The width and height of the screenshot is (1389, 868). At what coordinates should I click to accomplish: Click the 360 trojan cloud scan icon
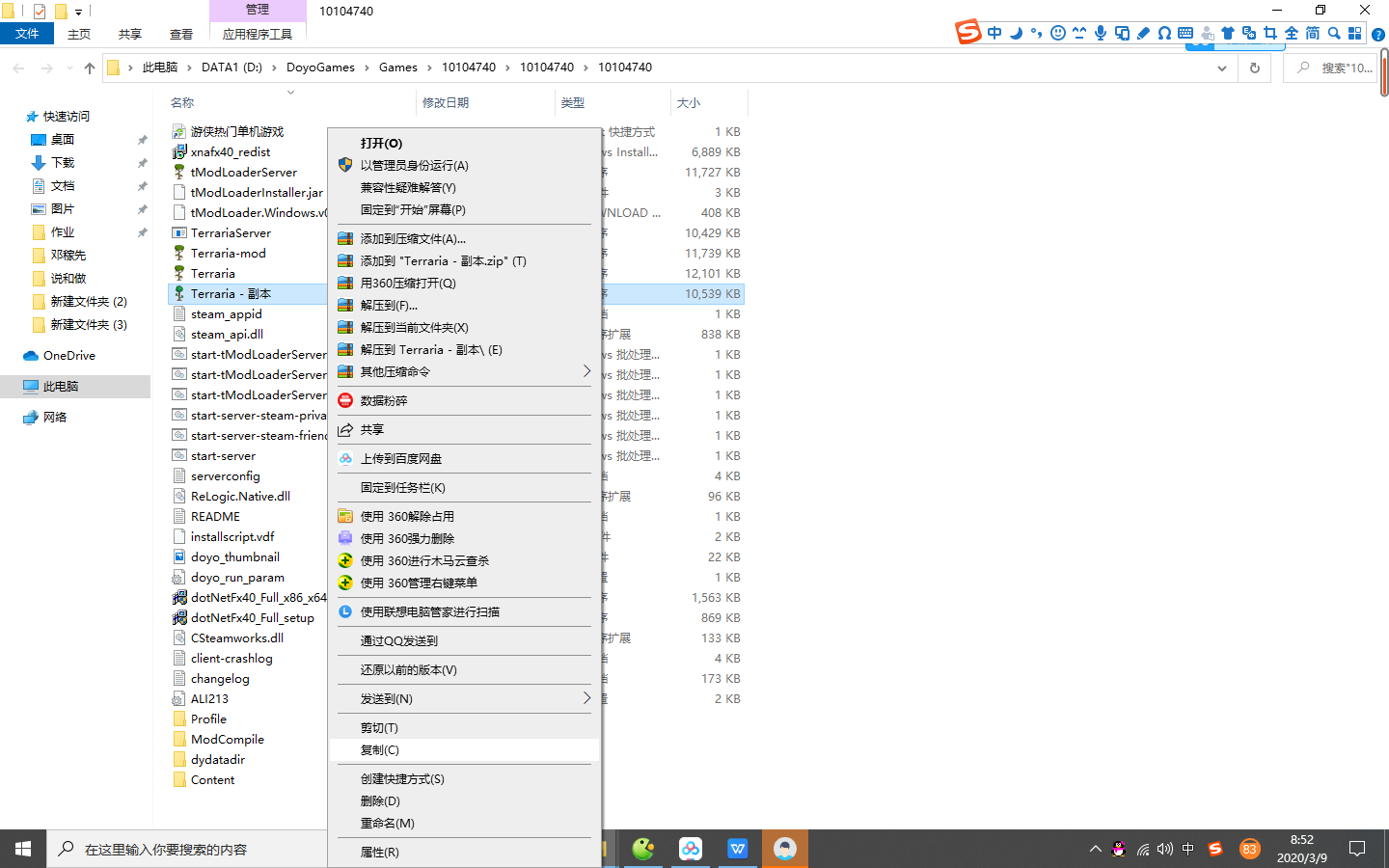(x=345, y=560)
